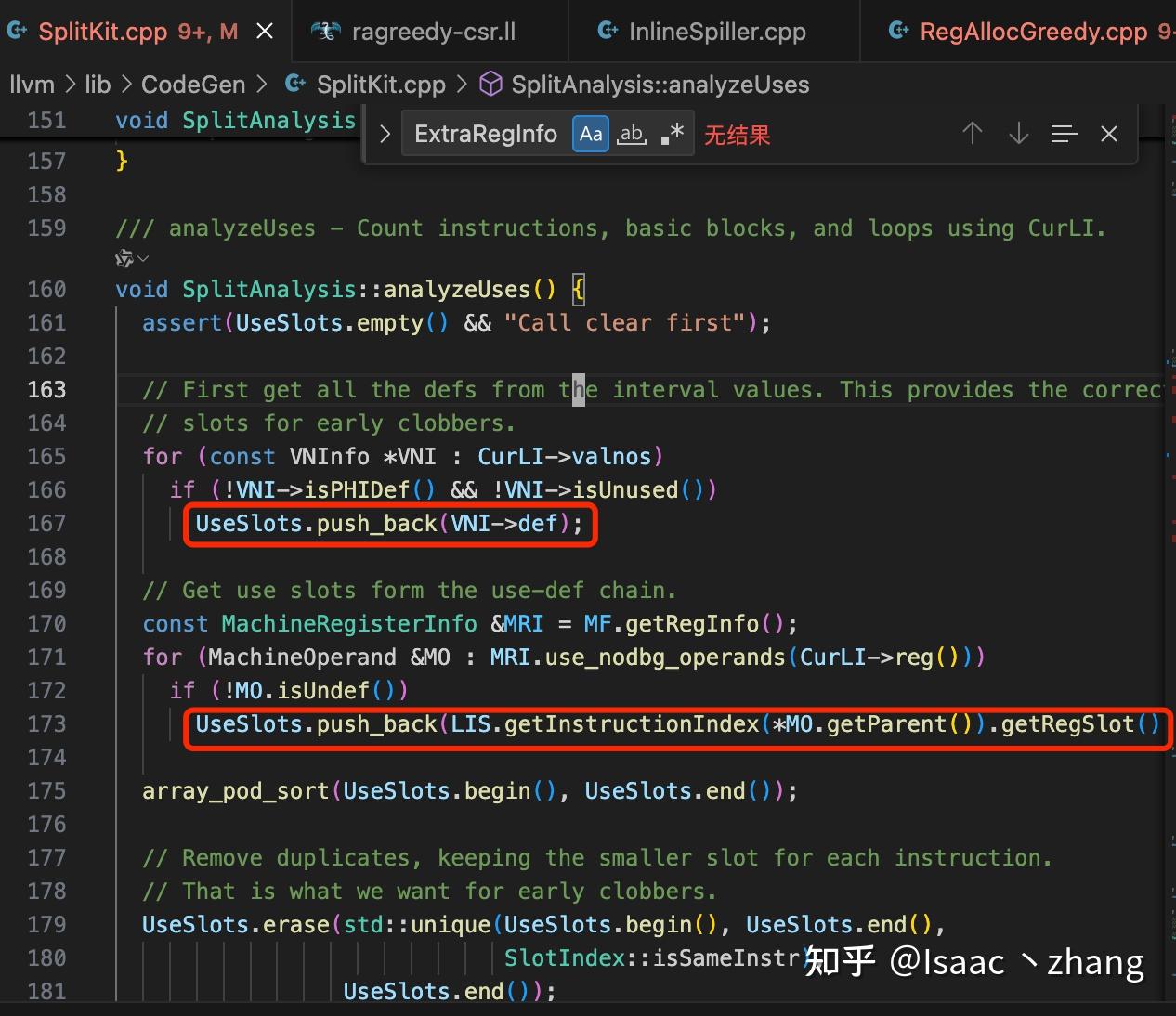Jump to next match with the down arrow
The height and width of the screenshot is (1016, 1176).
[1018, 134]
